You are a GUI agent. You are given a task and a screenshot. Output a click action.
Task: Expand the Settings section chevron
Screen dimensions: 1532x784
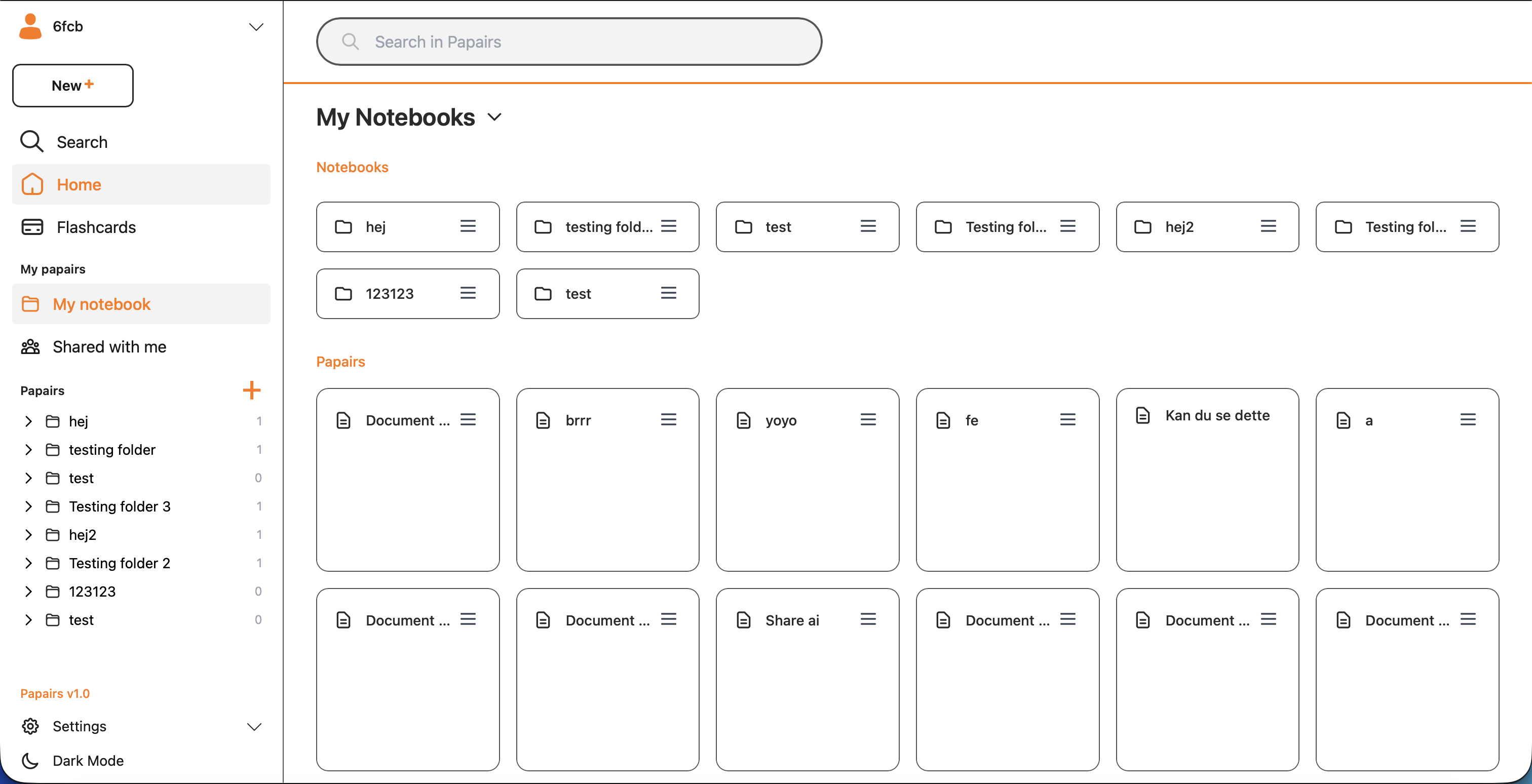coord(254,726)
